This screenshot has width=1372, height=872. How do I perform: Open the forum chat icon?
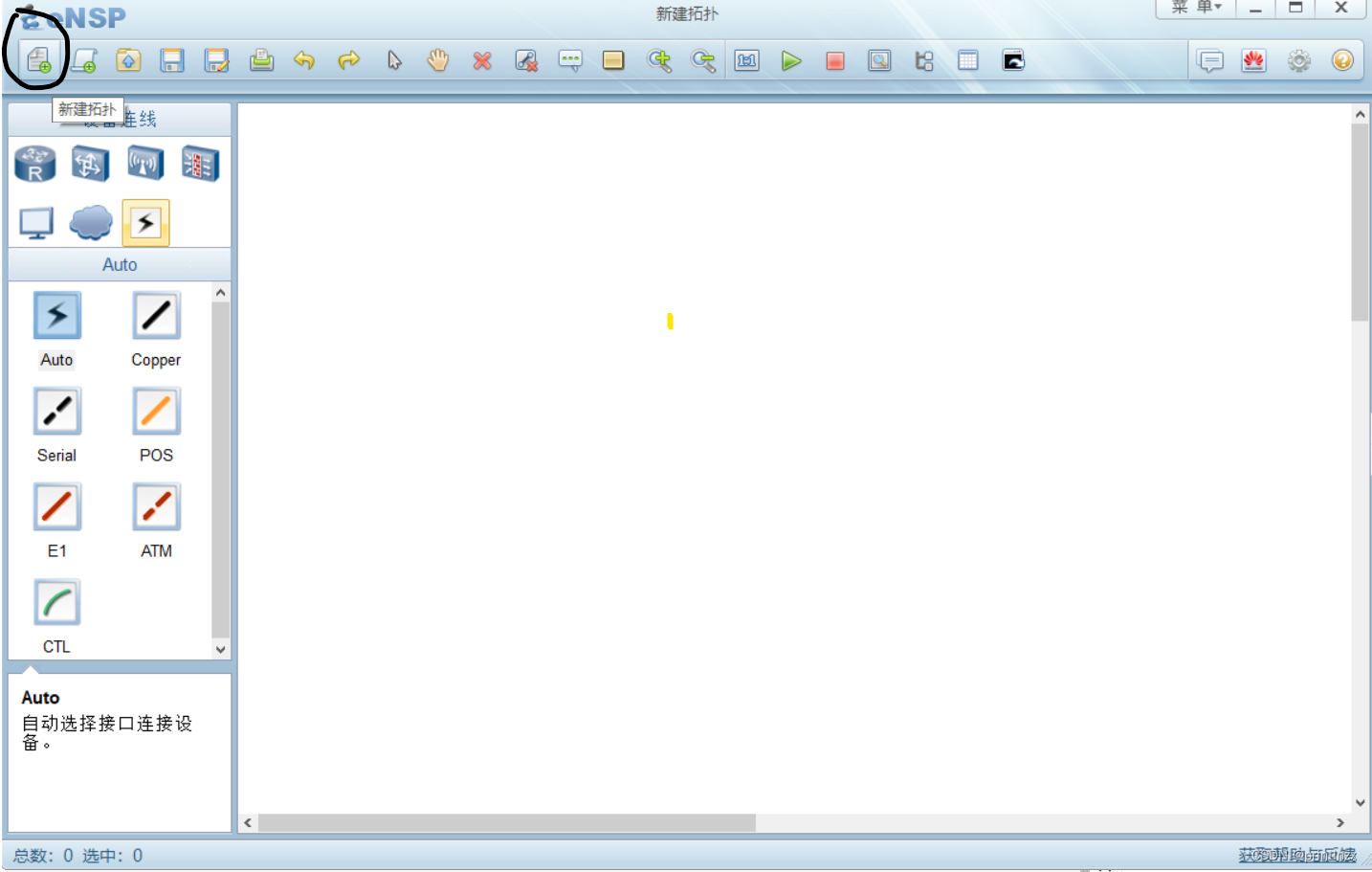tap(1211, 61)
